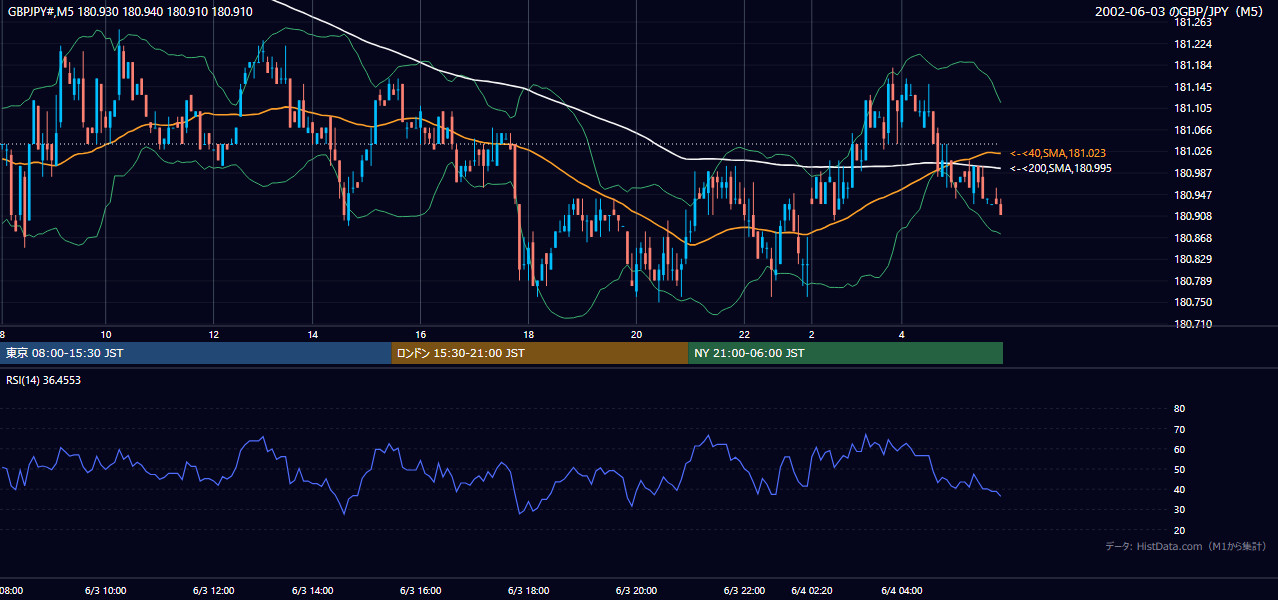
Task: Click RSI scale value 50
Action: [1179, 469]
